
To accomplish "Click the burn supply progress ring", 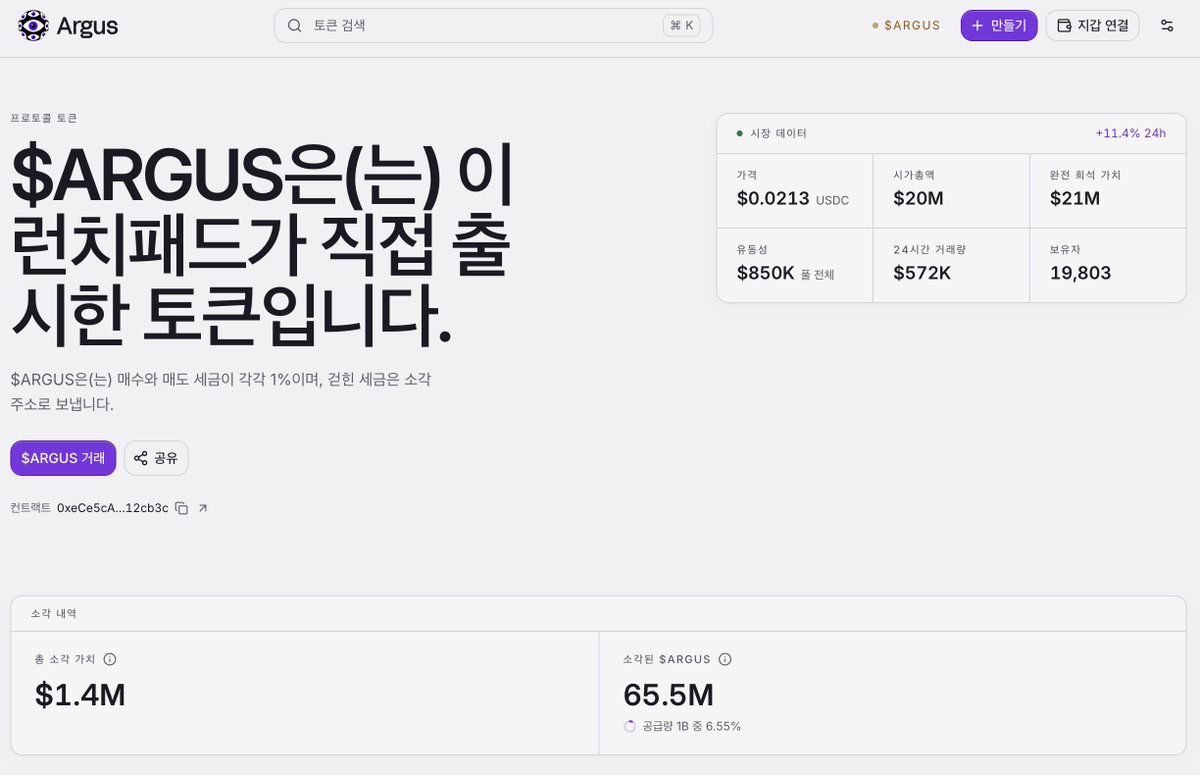I will click(x=630, y=726).
